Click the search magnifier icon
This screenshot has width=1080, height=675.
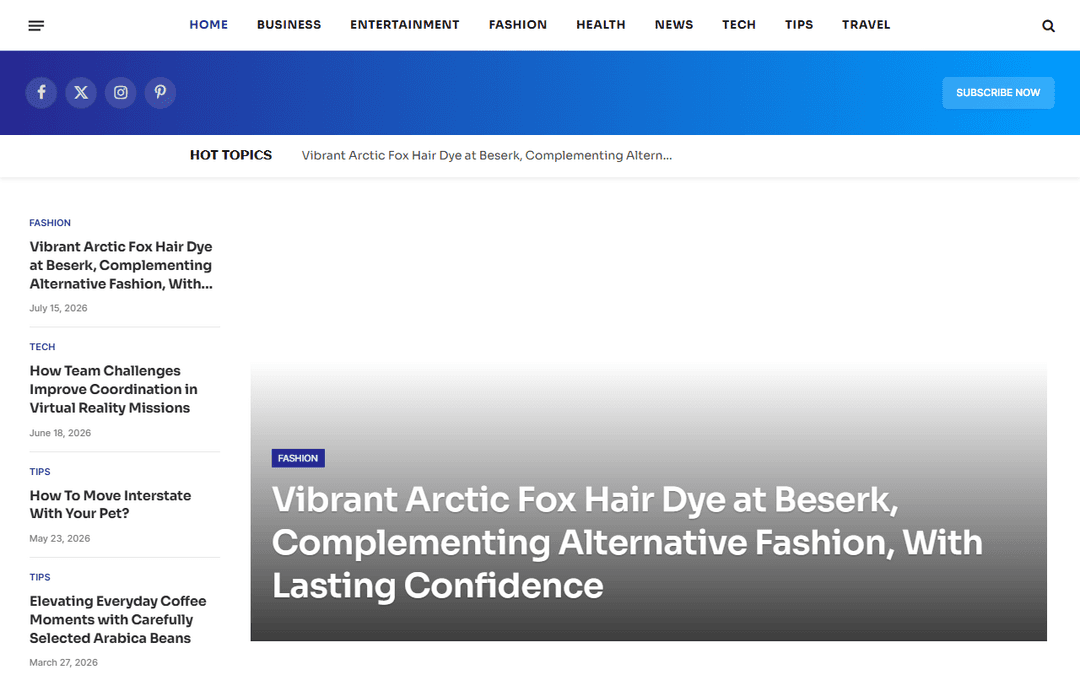[1048, 26]
